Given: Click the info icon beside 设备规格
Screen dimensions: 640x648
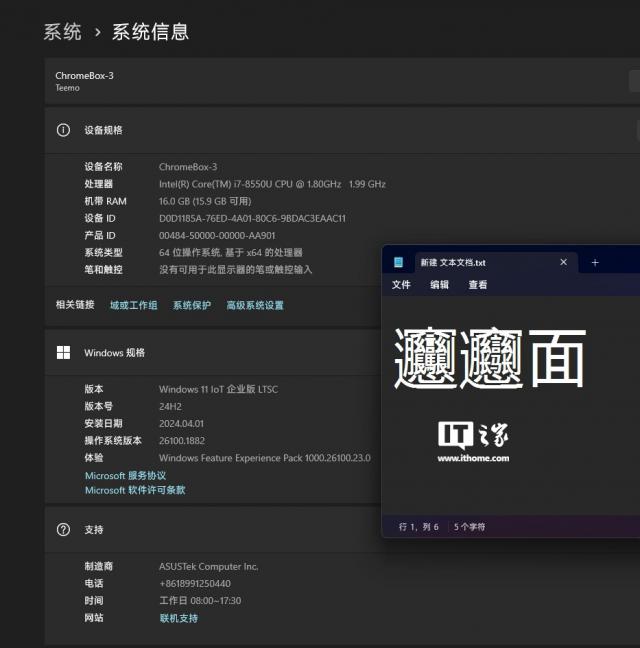Looking at the screenshot, I should coord(63,130).
